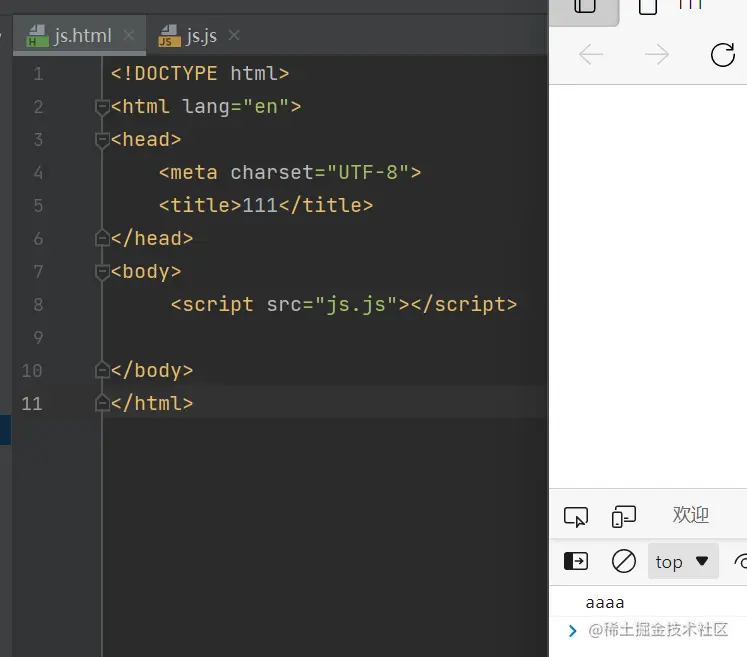Screen dimensions: 747x657
Task: Activate the inspect element picker in DevTools
Action: tap(575, 516)
